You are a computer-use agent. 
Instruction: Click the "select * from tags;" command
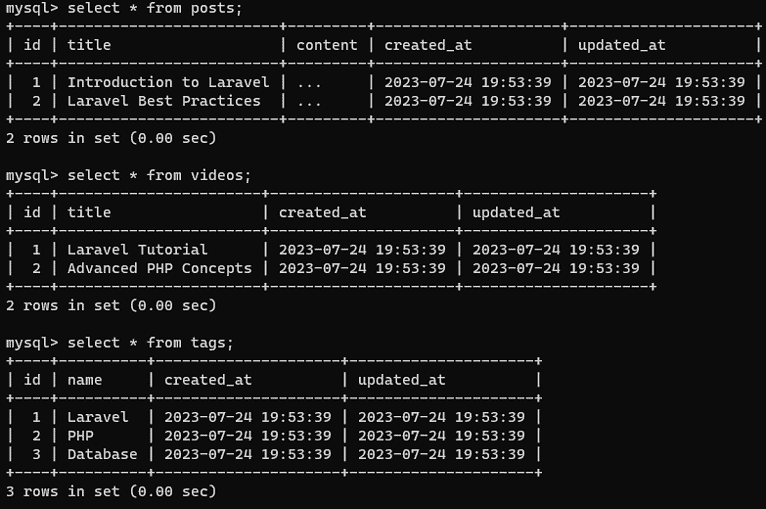pos(150,343)
